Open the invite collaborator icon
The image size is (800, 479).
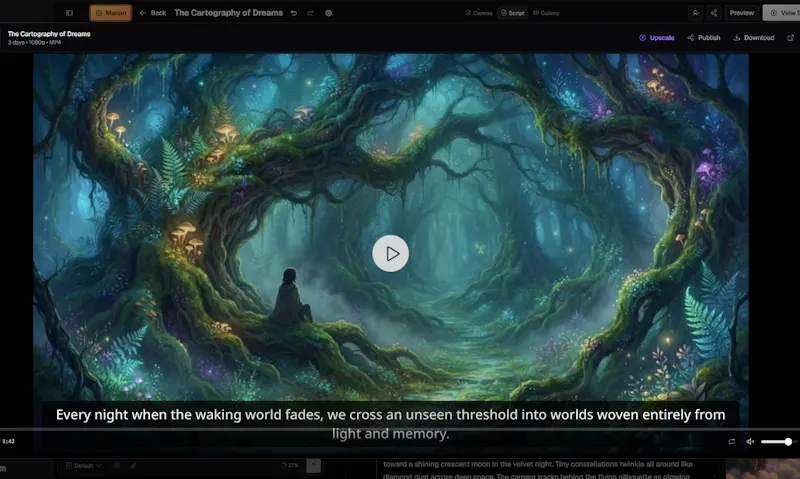click(x=695, y=13)
